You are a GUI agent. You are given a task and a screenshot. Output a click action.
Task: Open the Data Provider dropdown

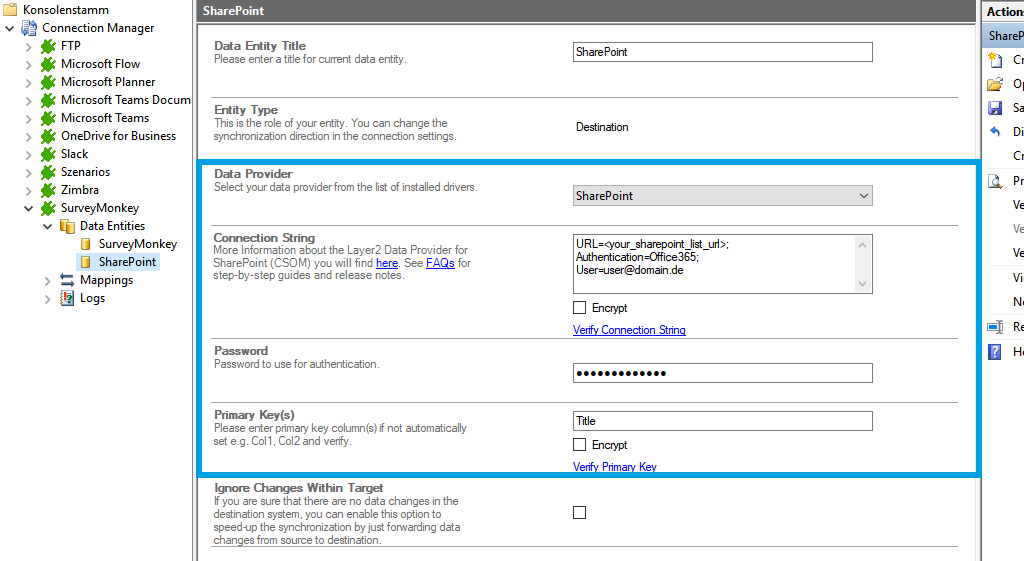[x=722, y=196]
